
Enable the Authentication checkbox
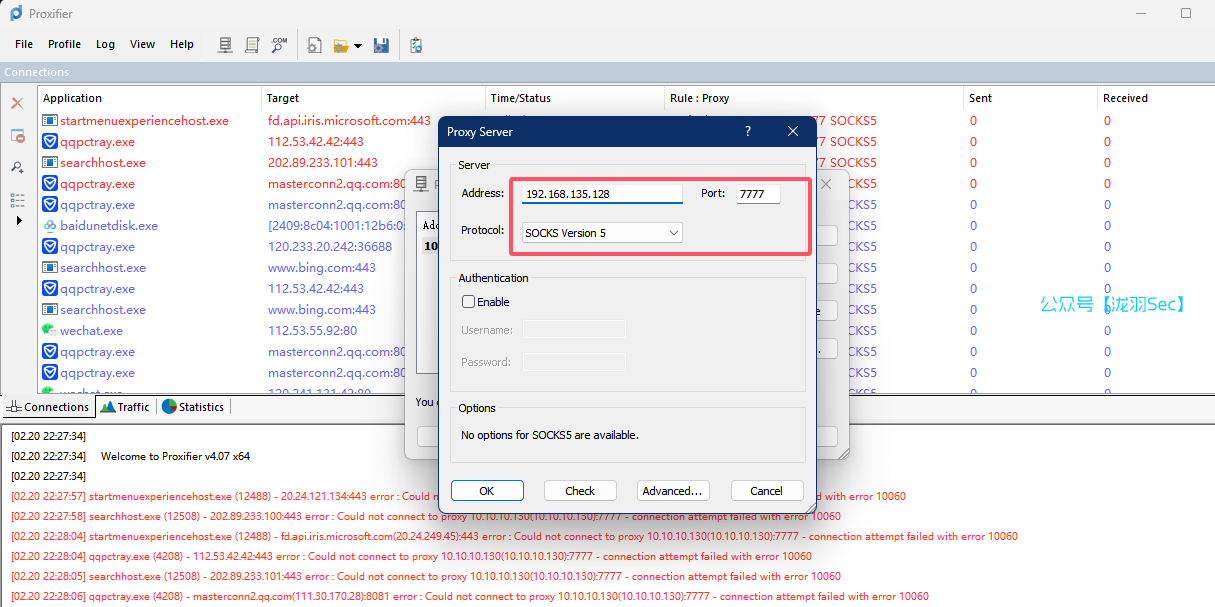(x=468, y=302)
